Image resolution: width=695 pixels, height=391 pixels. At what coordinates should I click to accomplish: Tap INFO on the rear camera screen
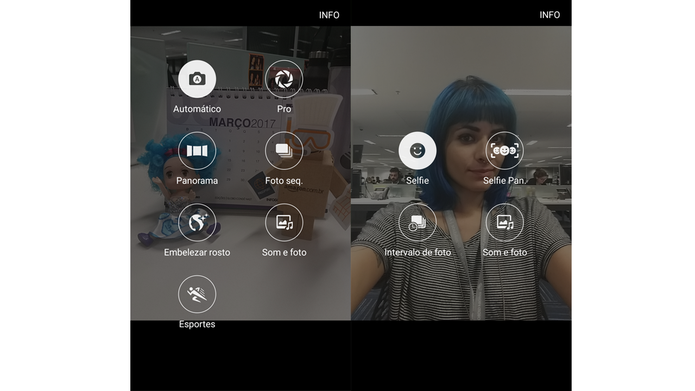329,15
